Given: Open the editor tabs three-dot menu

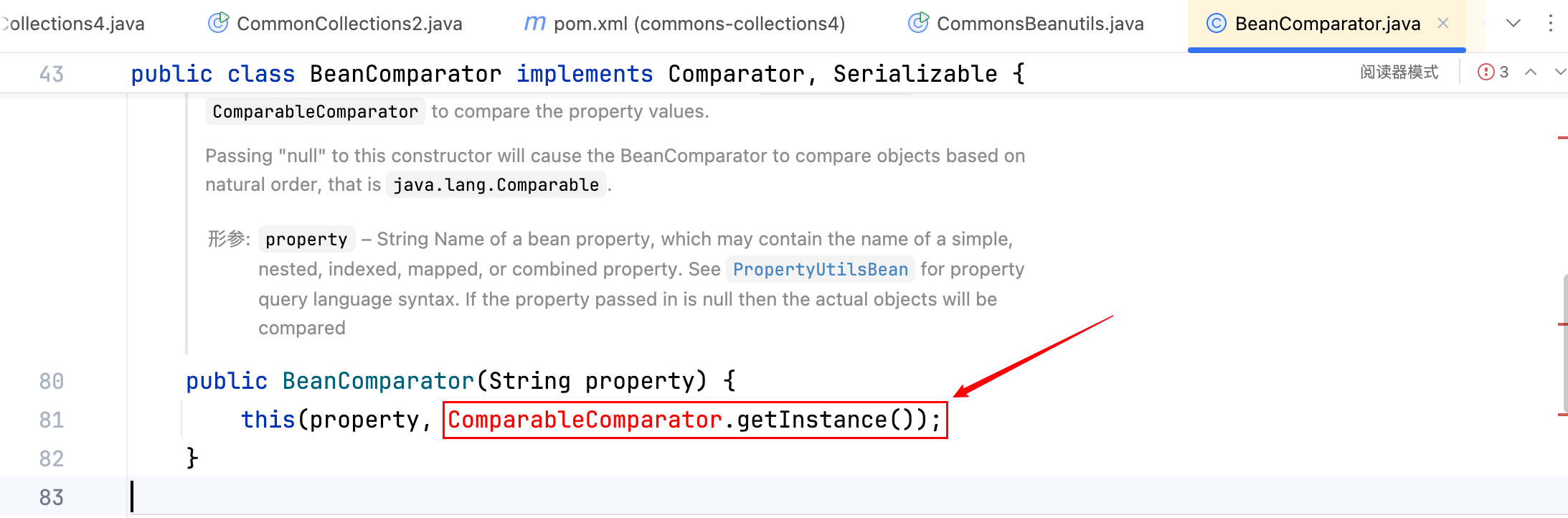Looking at the screenshot, I should pos(1550,24).
